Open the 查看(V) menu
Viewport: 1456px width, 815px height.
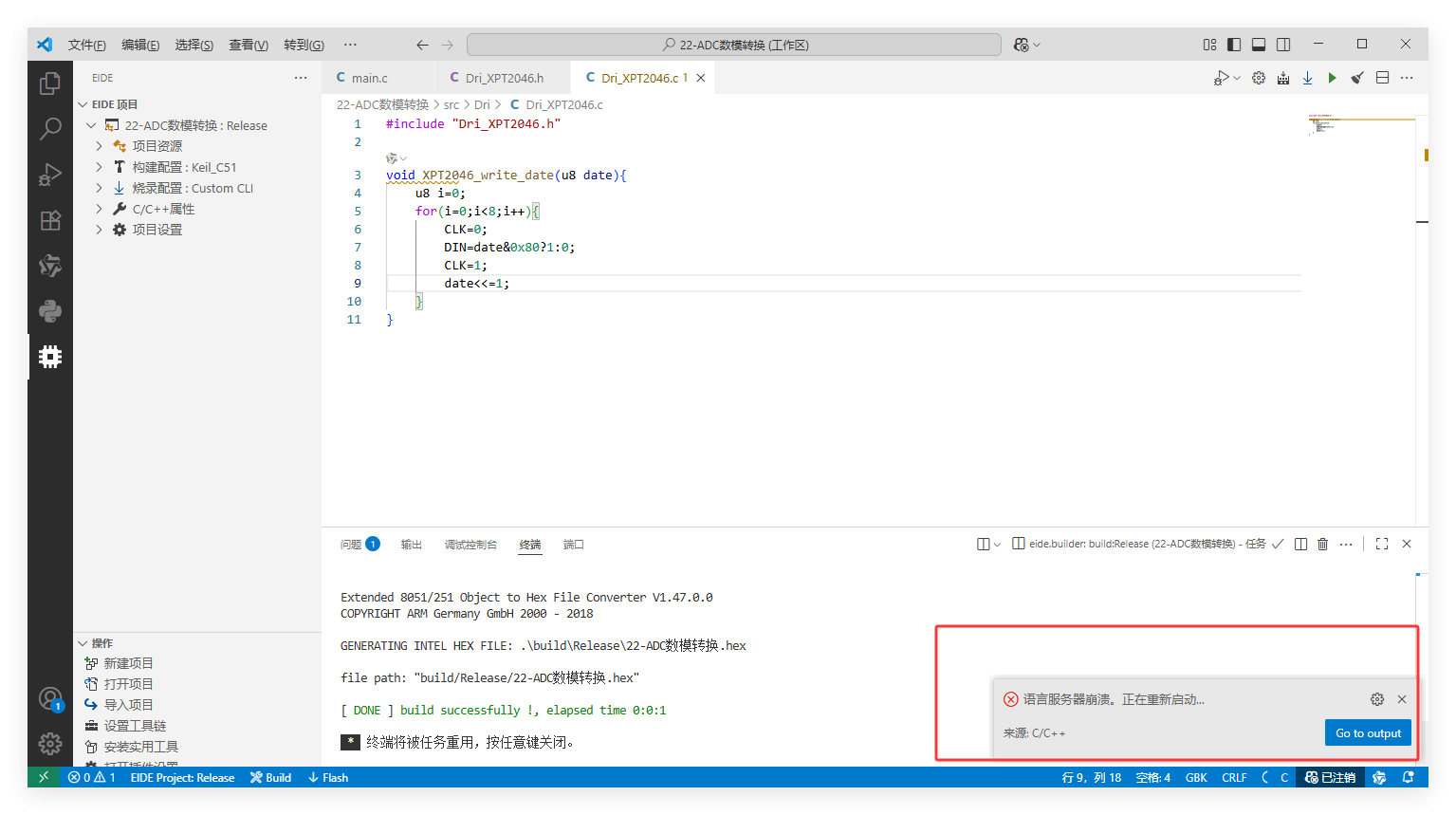(249, 45)
